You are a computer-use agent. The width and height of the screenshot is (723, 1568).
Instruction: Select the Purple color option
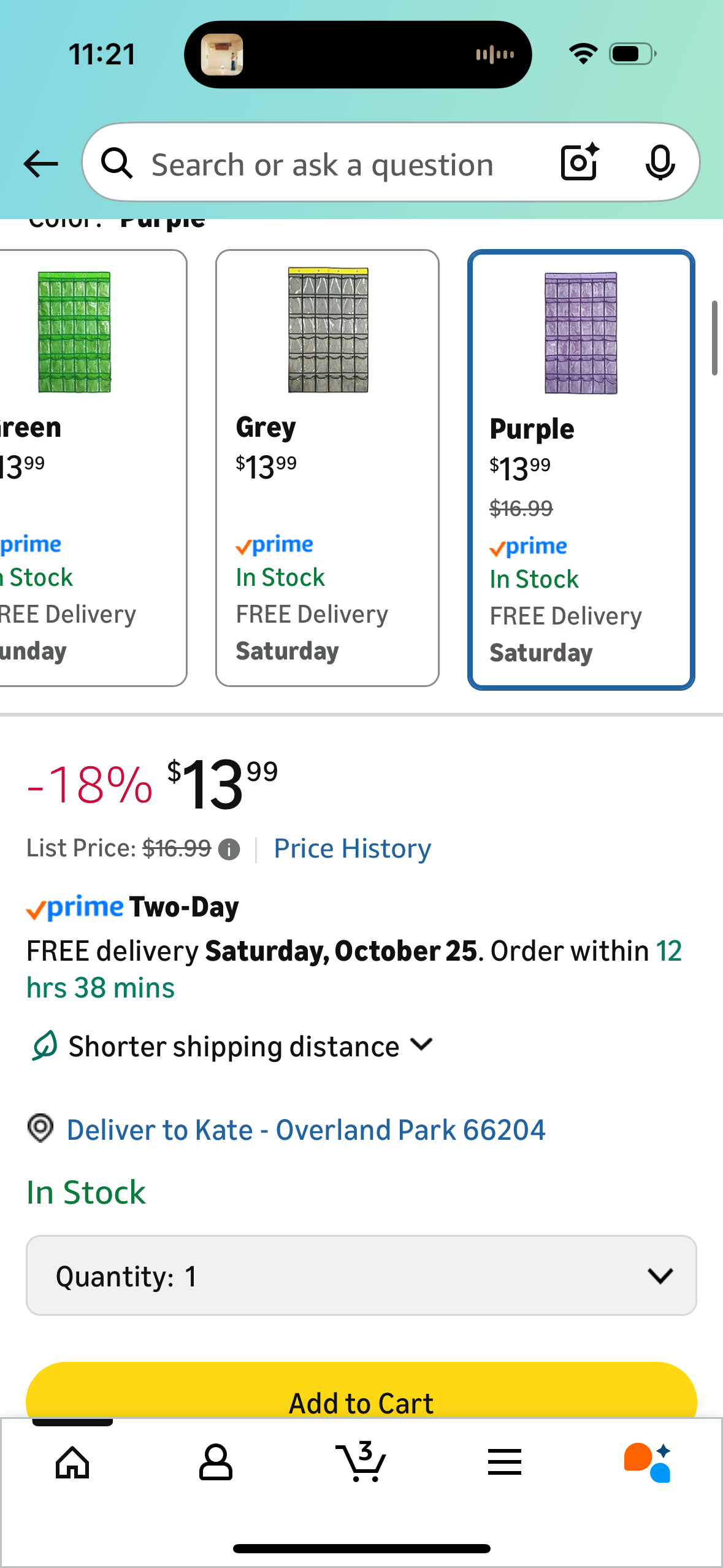click(581, 469)
